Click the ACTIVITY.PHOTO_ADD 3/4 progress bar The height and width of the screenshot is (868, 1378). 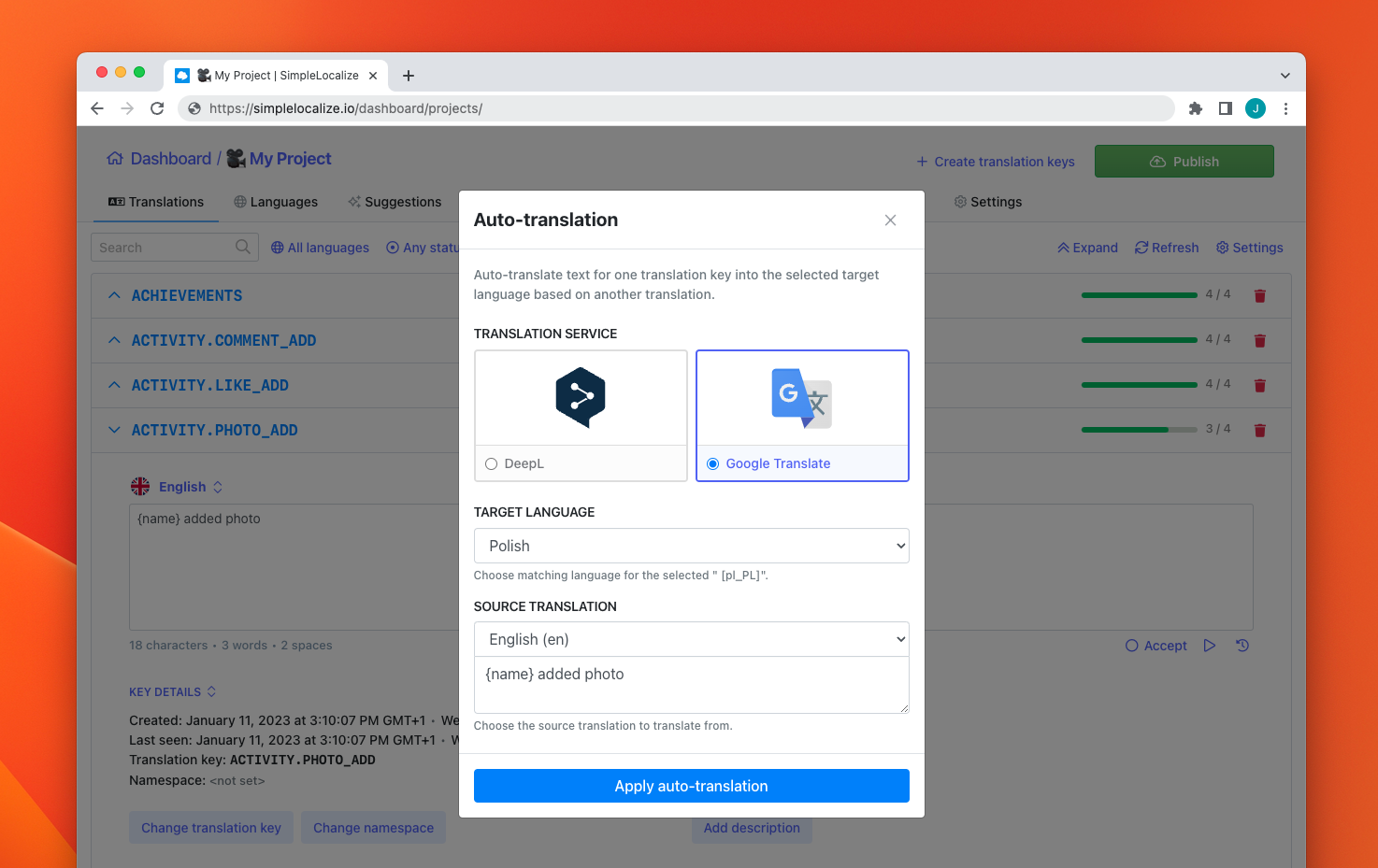[1140, 430]
